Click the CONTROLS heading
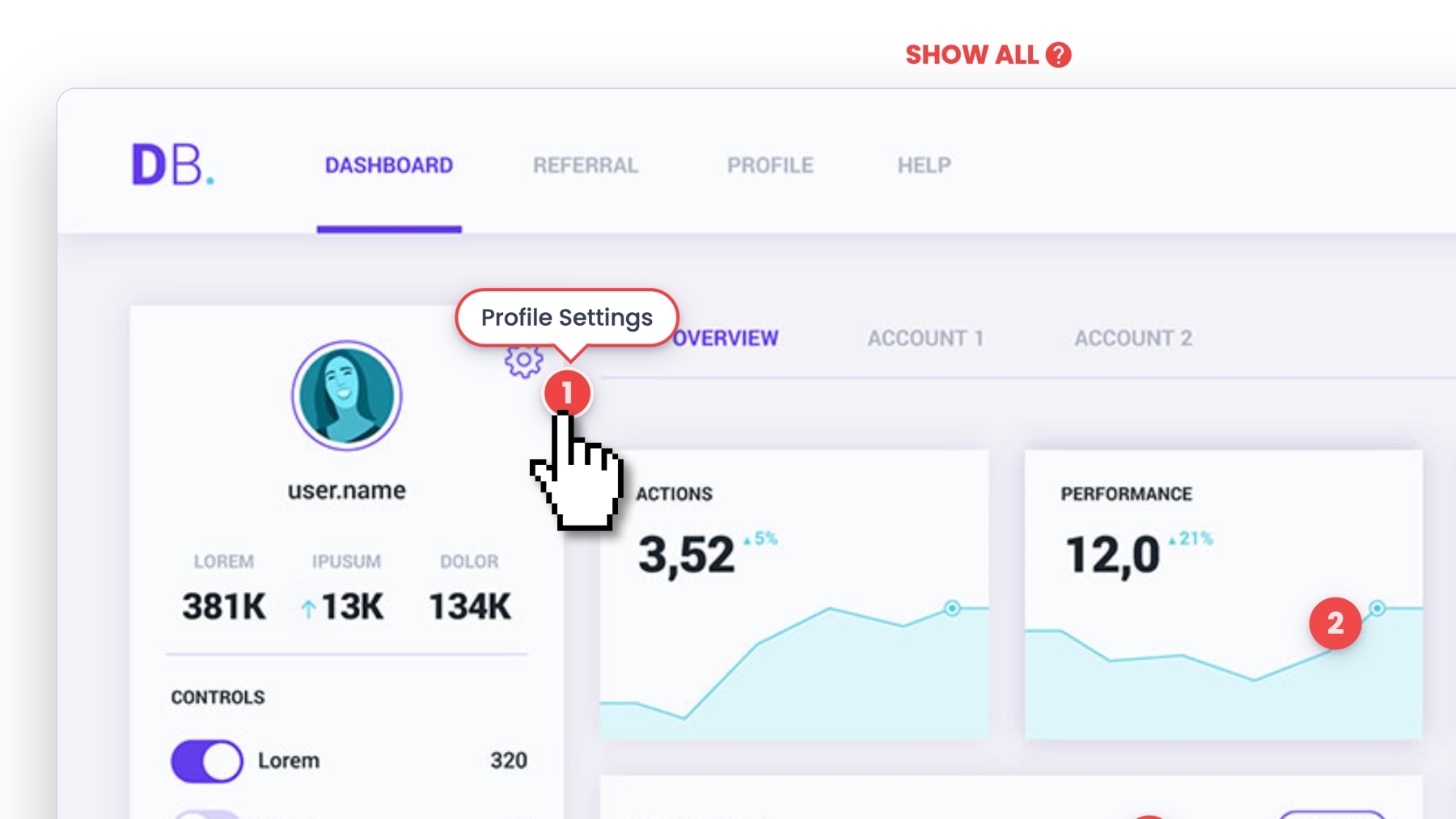 pyautogui.click(x=218, y=697)
